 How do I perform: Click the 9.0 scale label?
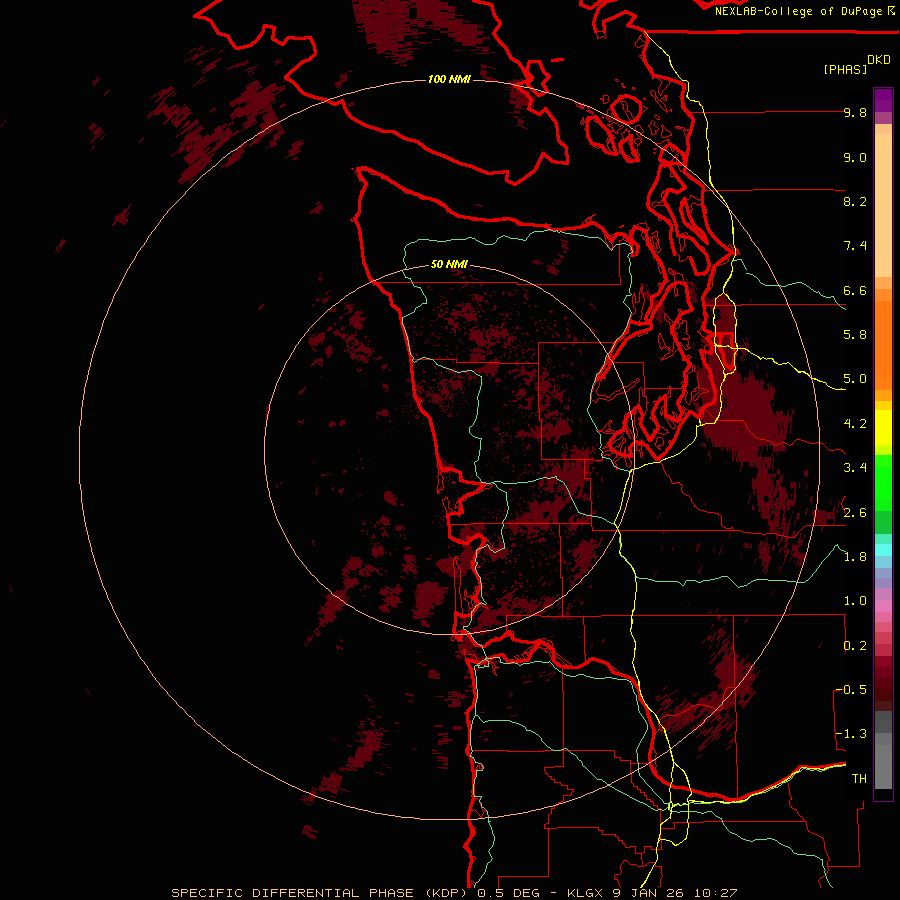pyautogui.click(x=855, y=157)
